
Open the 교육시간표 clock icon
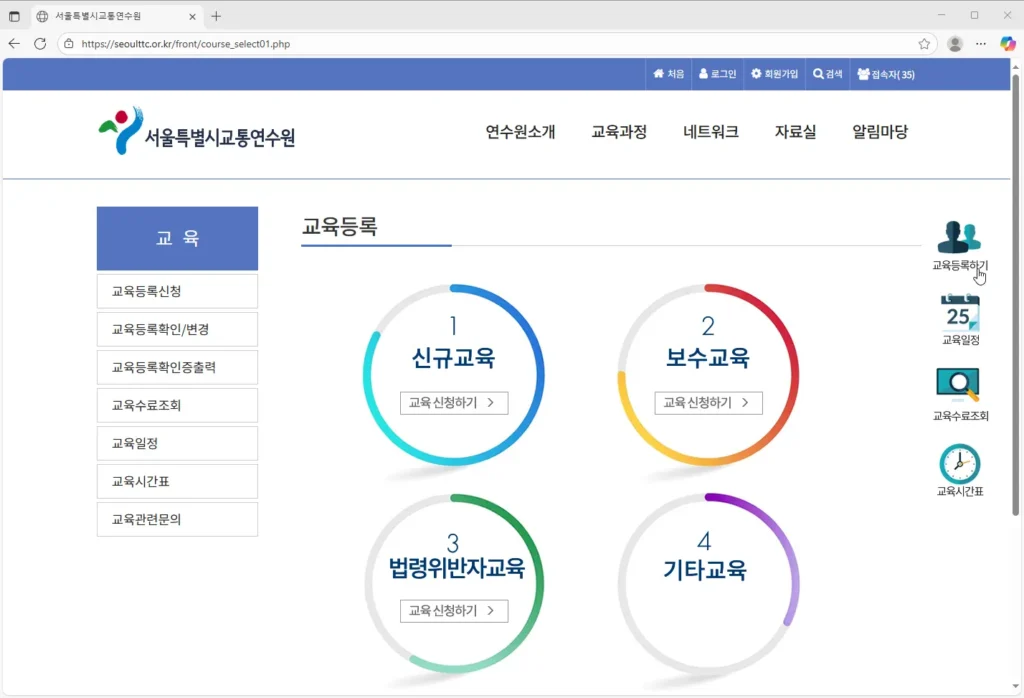pos(960,464)
